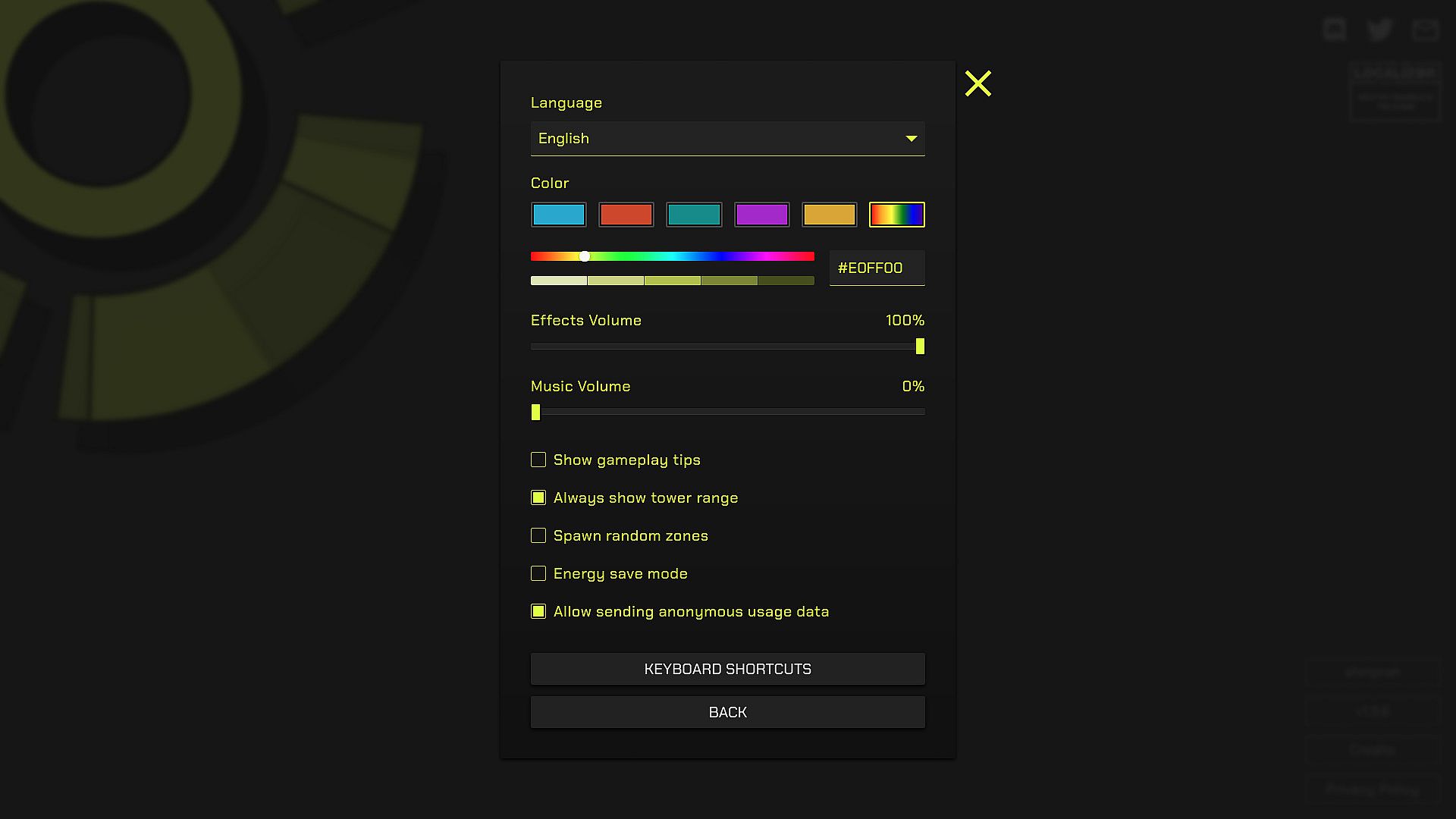Select the teal color swatch
Viewport: 1456px width, 819px height.
[x=694, y=215]
